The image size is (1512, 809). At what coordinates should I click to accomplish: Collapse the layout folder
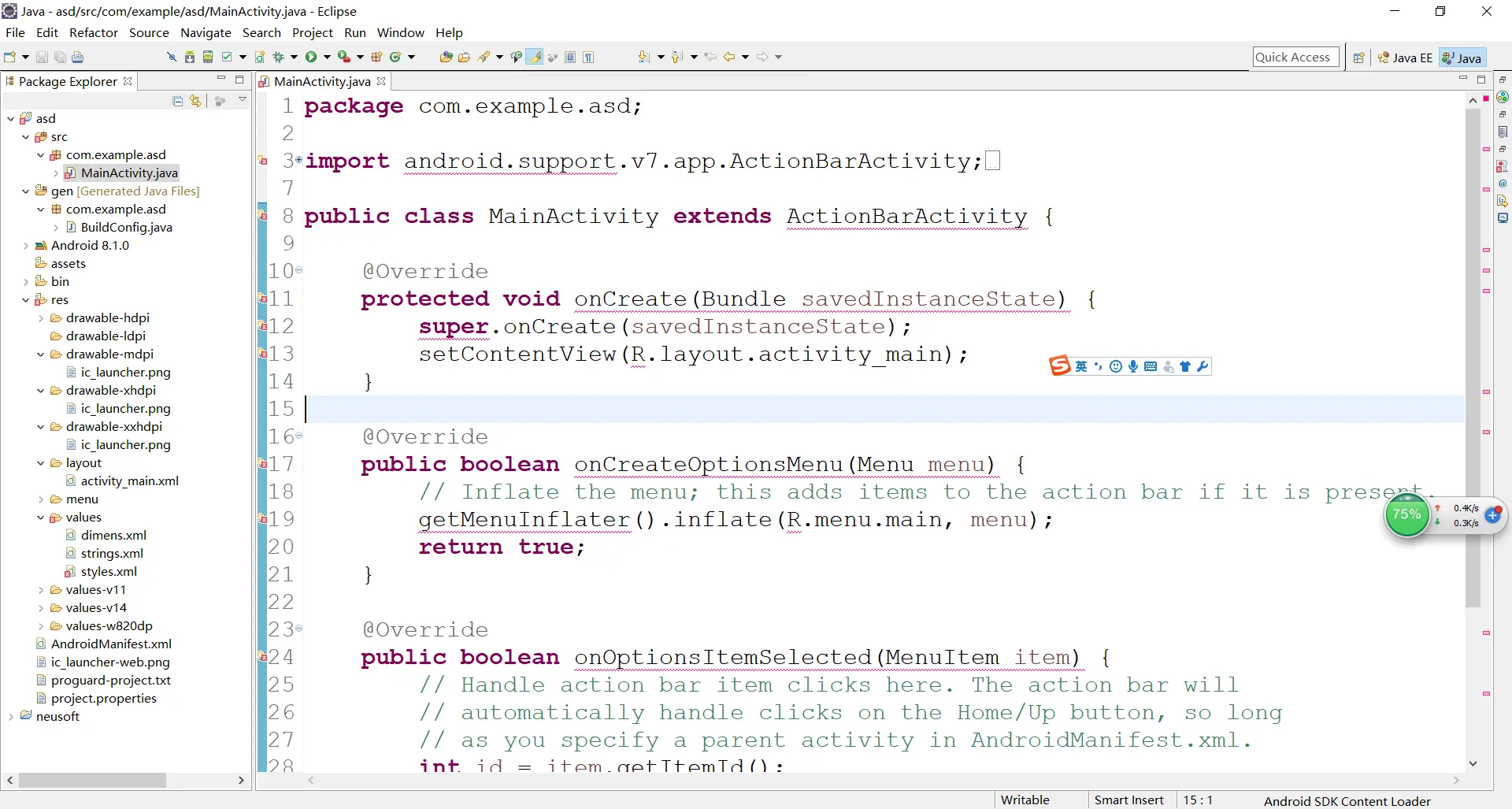41,463
